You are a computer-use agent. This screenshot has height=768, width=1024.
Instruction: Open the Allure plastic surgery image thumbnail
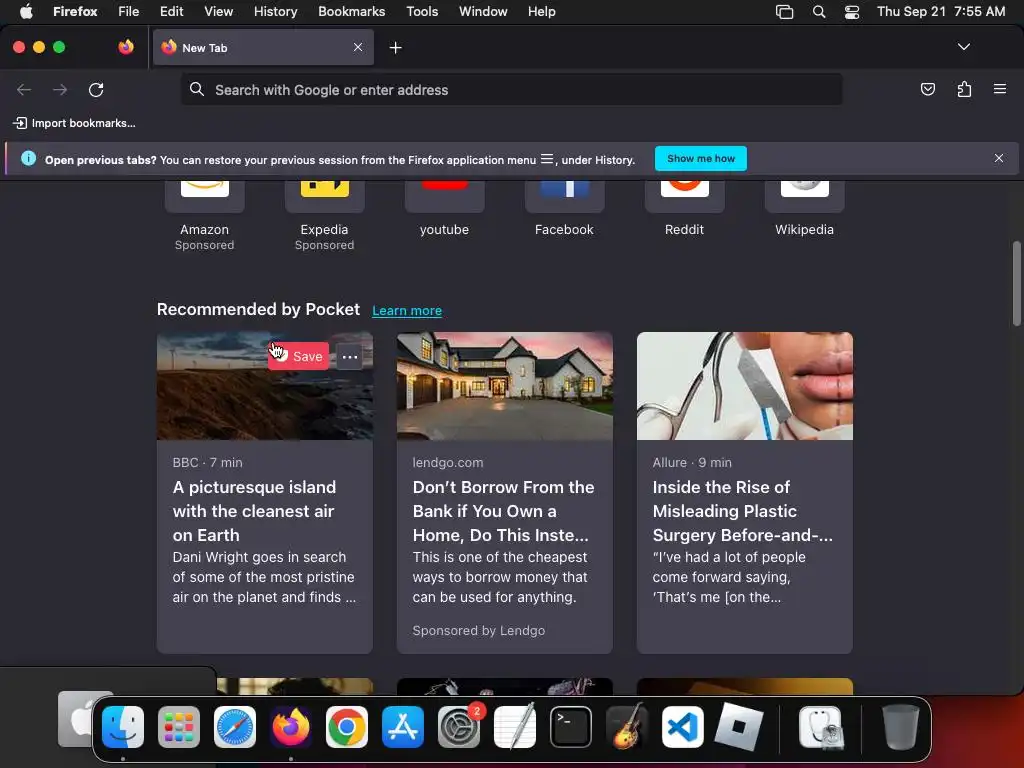pos(744,386)
